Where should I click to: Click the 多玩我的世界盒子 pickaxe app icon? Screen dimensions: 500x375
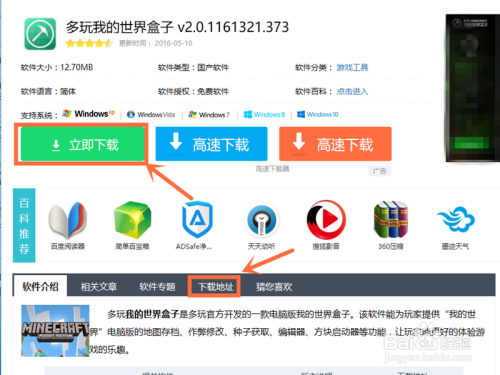pyautogui.click(x=40, y=34)
